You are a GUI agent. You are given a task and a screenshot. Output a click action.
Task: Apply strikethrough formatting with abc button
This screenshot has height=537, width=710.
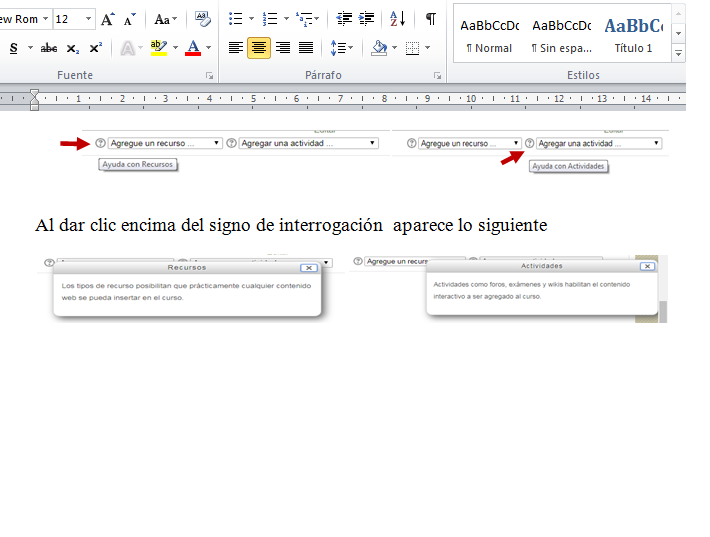click(x=48, y=48)
